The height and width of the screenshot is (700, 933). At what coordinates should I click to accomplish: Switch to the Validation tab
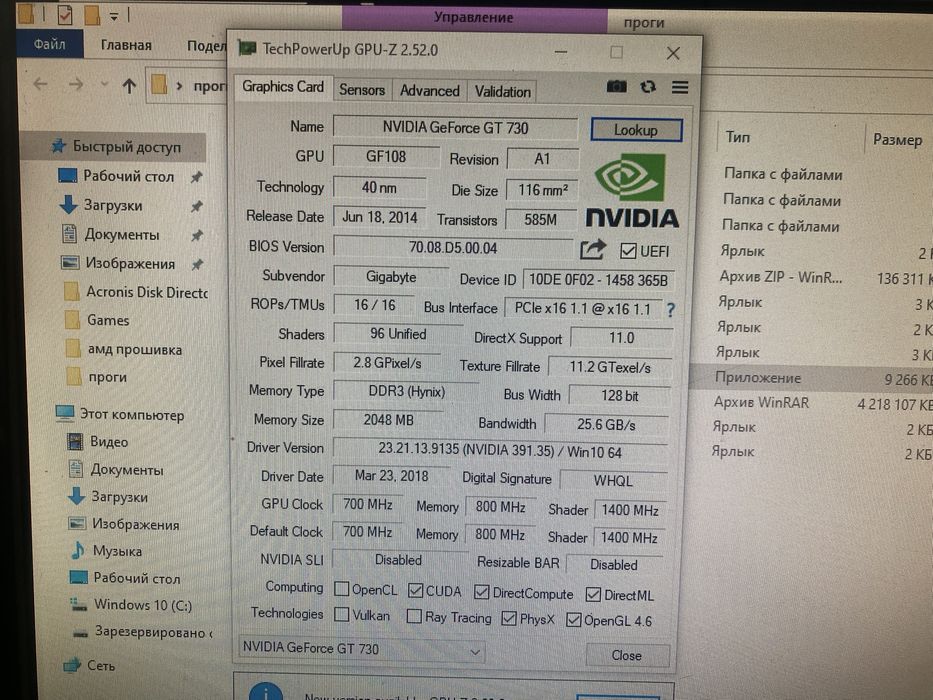[502, 92]
